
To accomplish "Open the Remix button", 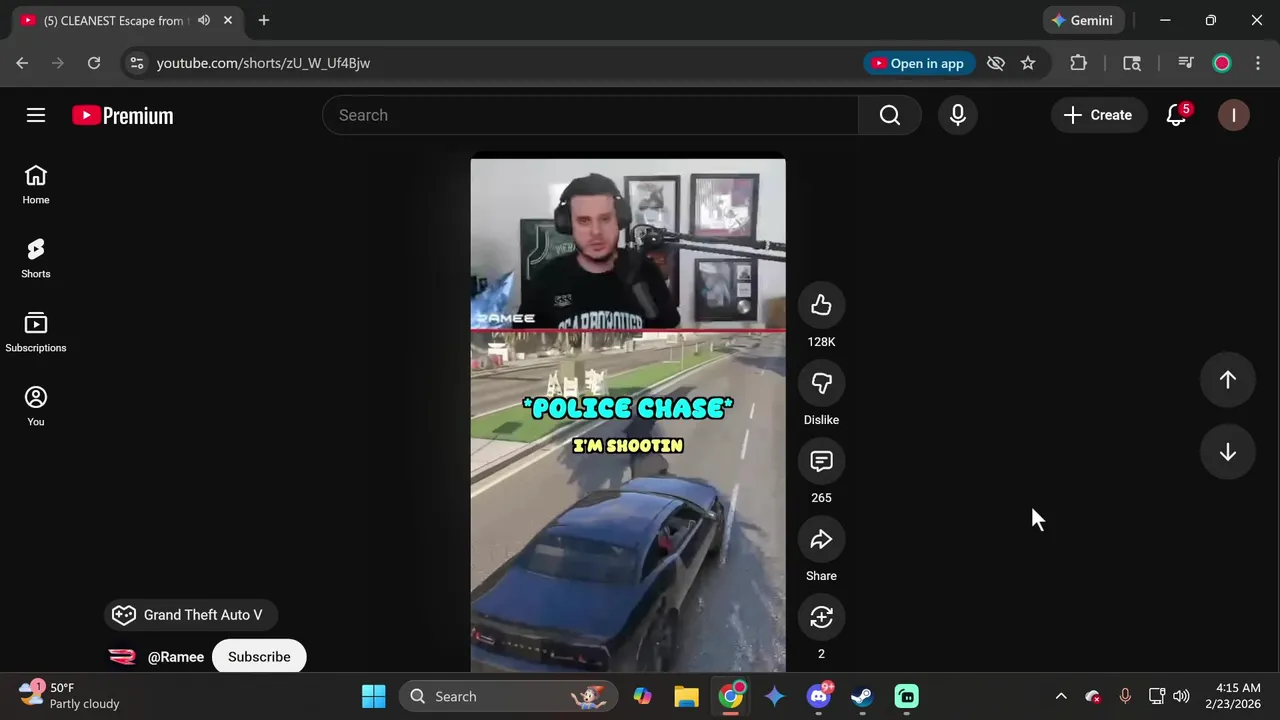I will (x=821, y=618).
